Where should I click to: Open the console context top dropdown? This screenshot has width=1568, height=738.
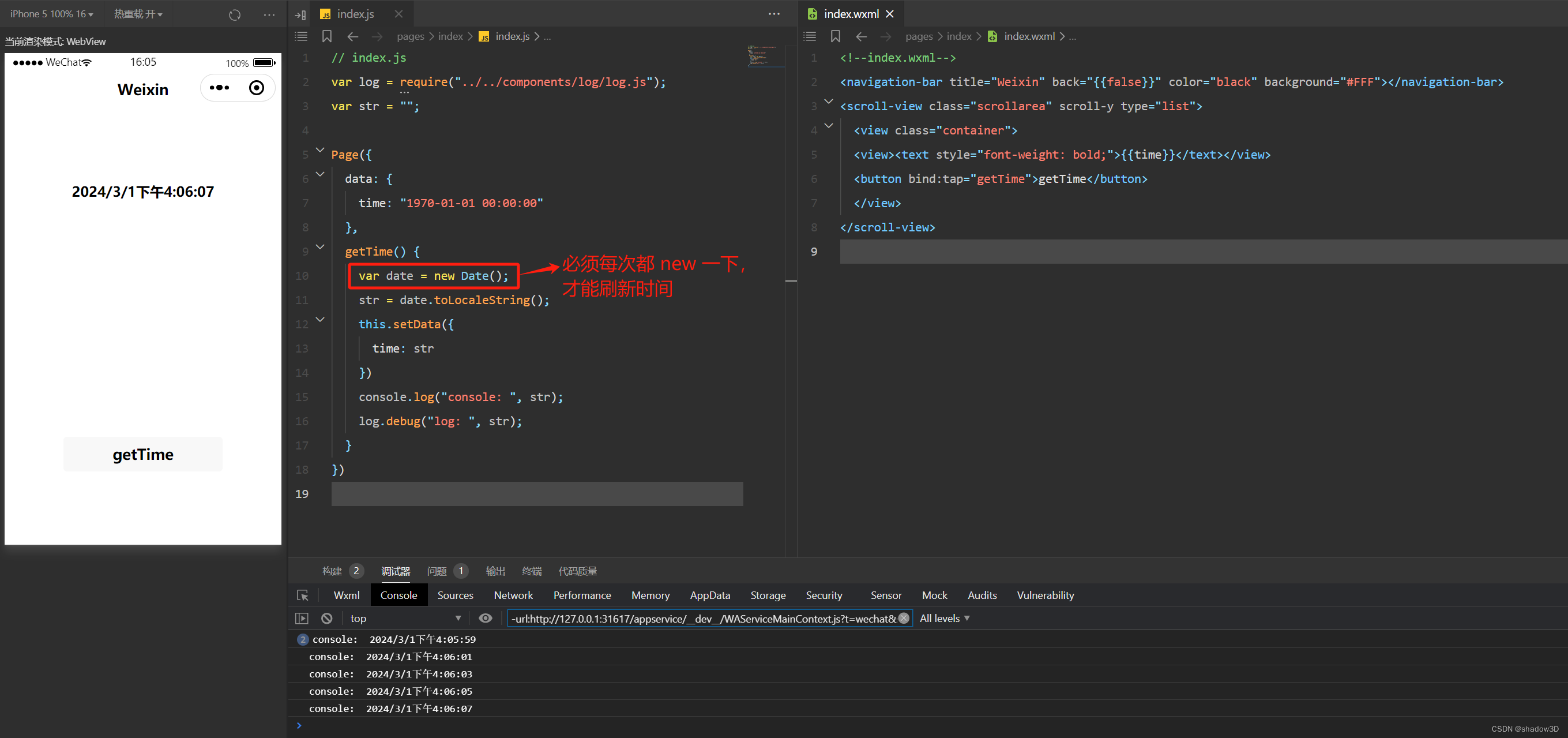405,618
